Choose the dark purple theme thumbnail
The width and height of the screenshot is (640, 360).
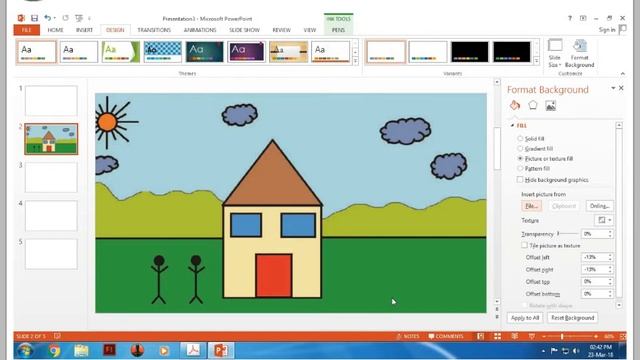pyautogui.click(x=246, y=52)
